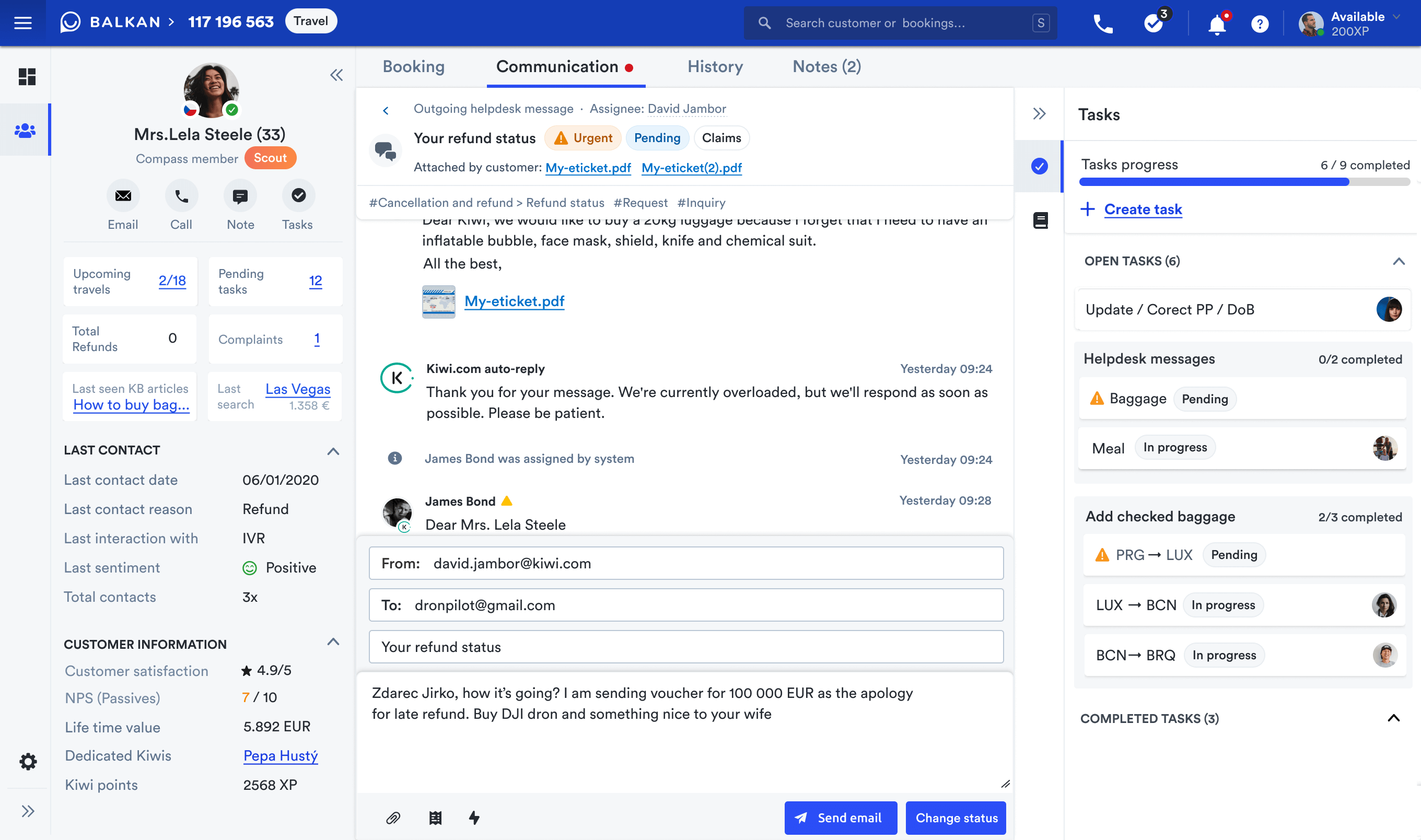Screen dimensions: 1421x840
Task: Select the notes document side tab
Action: coord(1040,220)
